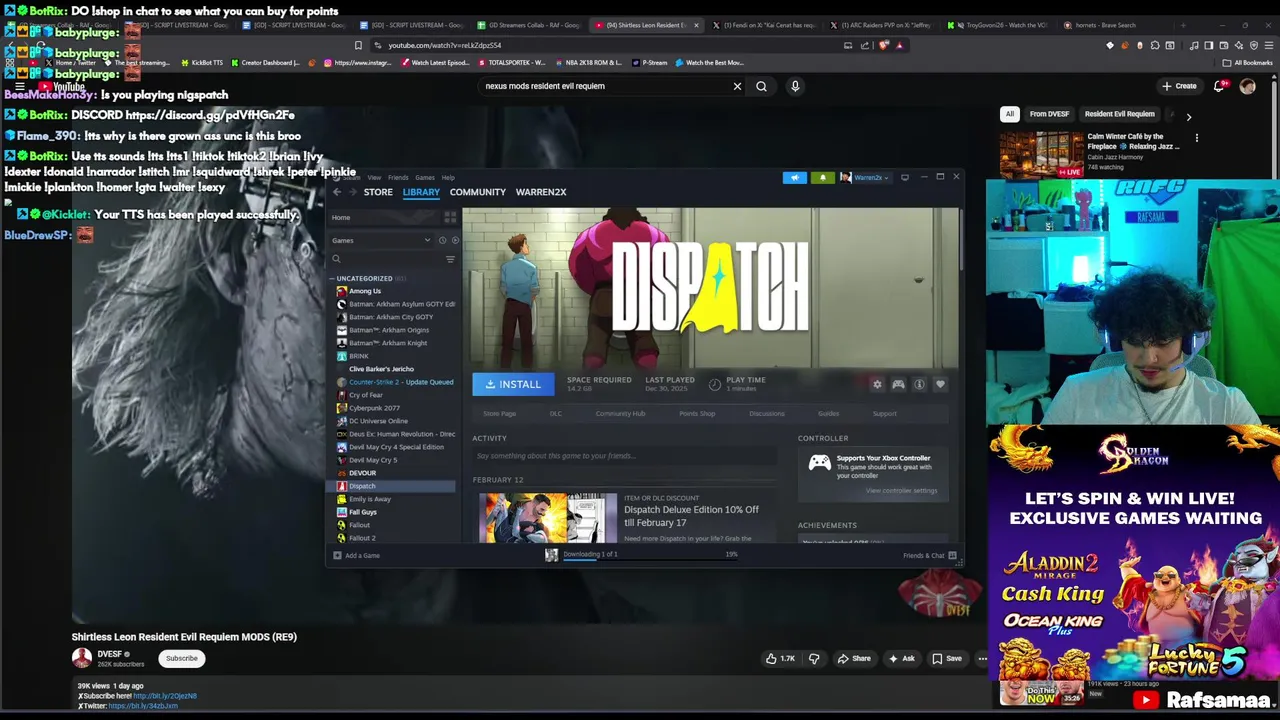Dislike the YouTube video

click(814, 658)
